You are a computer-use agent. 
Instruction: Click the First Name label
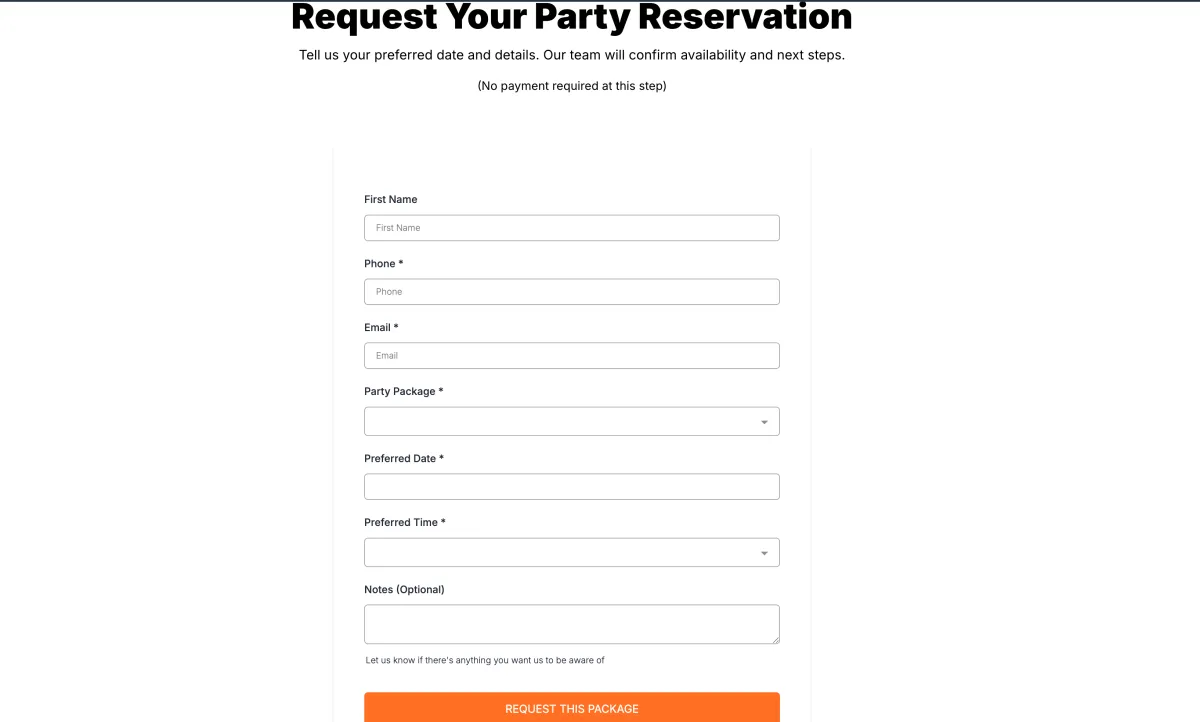pyautogui.click(x=391, y=200)
